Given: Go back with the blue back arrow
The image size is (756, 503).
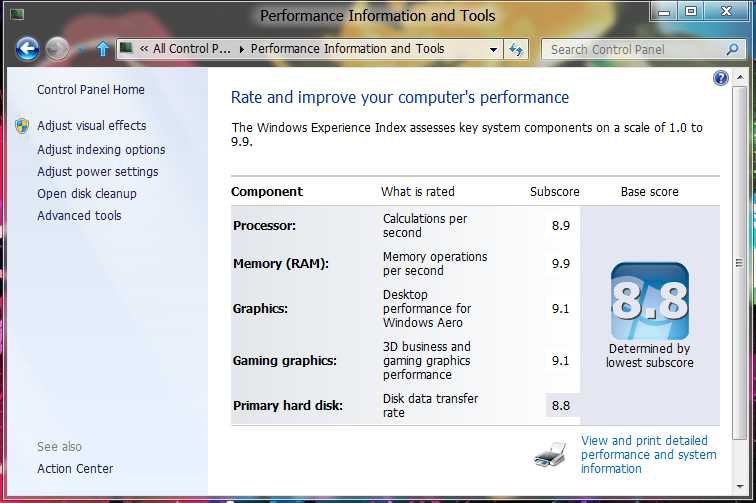Looking at the screenshot, I should (x=27, y=49).
